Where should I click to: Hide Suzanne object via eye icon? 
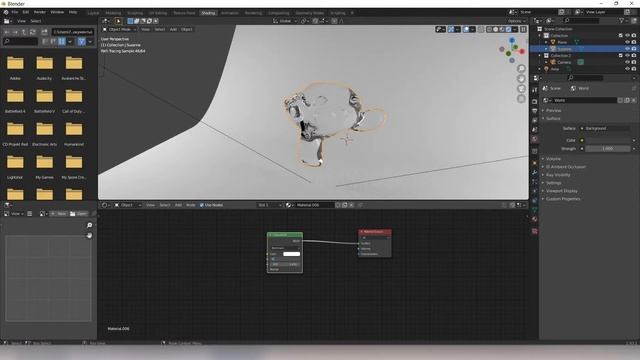[x=627, y=49]
